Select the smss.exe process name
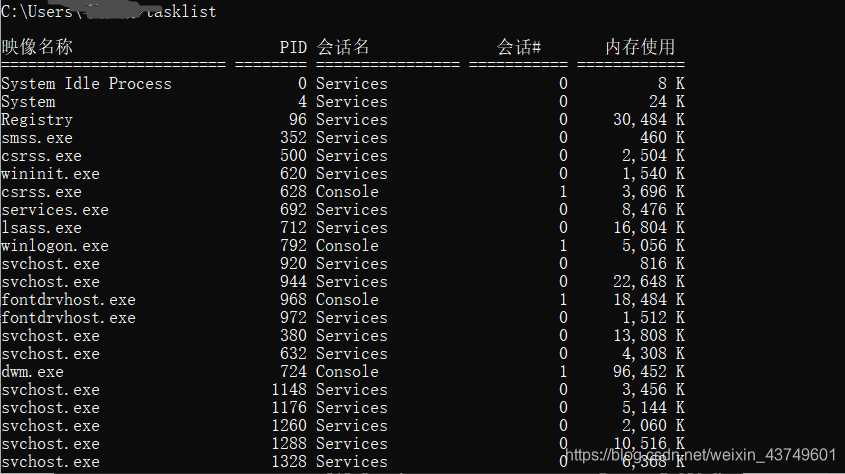The width and height of the screenshot is (845, 474). [37, 138]
